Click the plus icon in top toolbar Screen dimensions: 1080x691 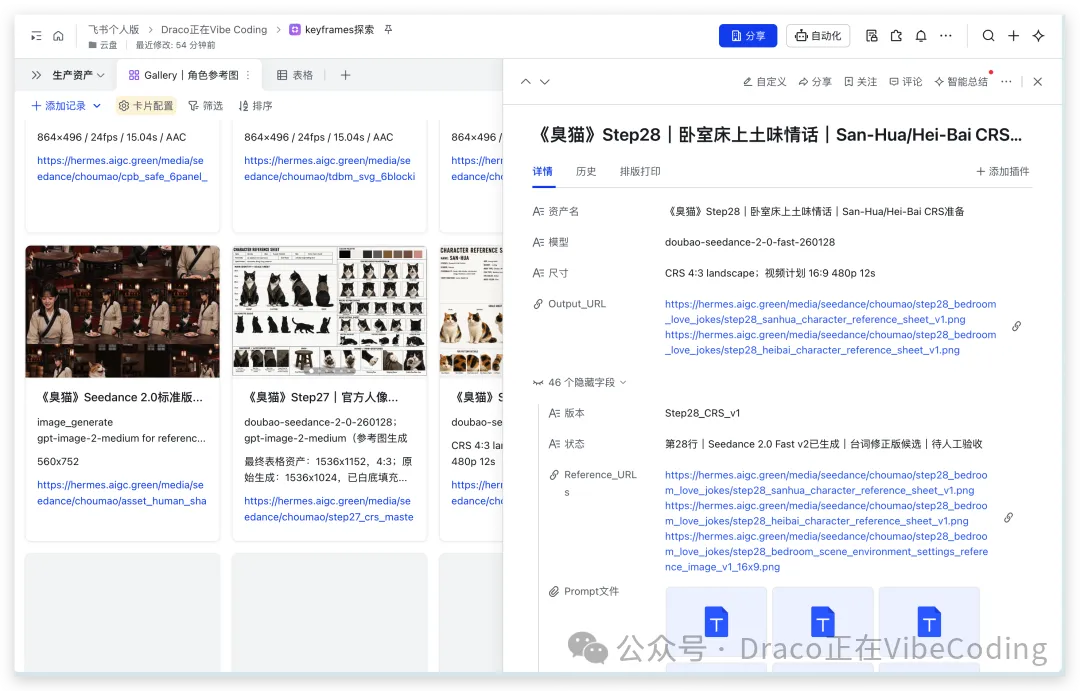click(x=1013, y=36)
